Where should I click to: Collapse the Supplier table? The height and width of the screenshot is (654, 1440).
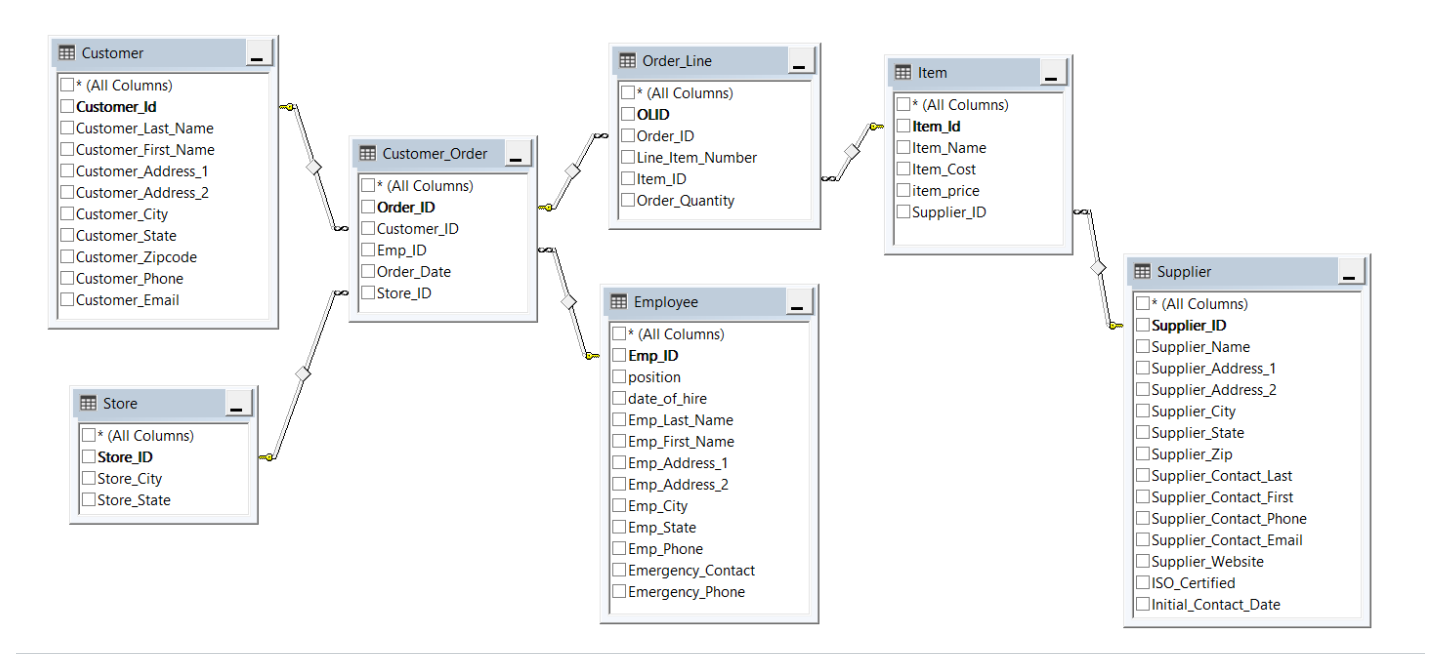(1352, 271)
